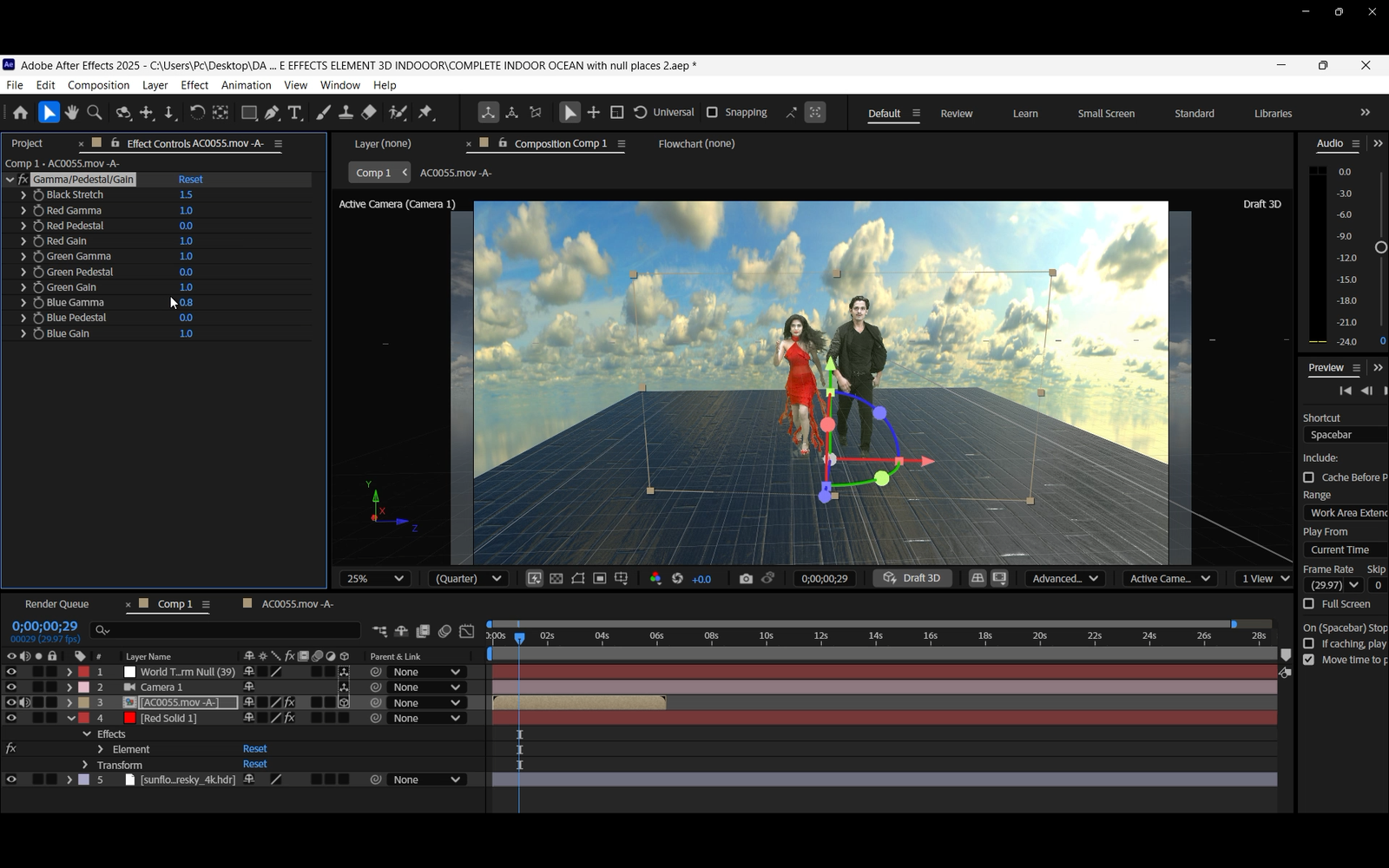Click the Home icon in toolbar

pyautogui.click(x=20, y=113)
